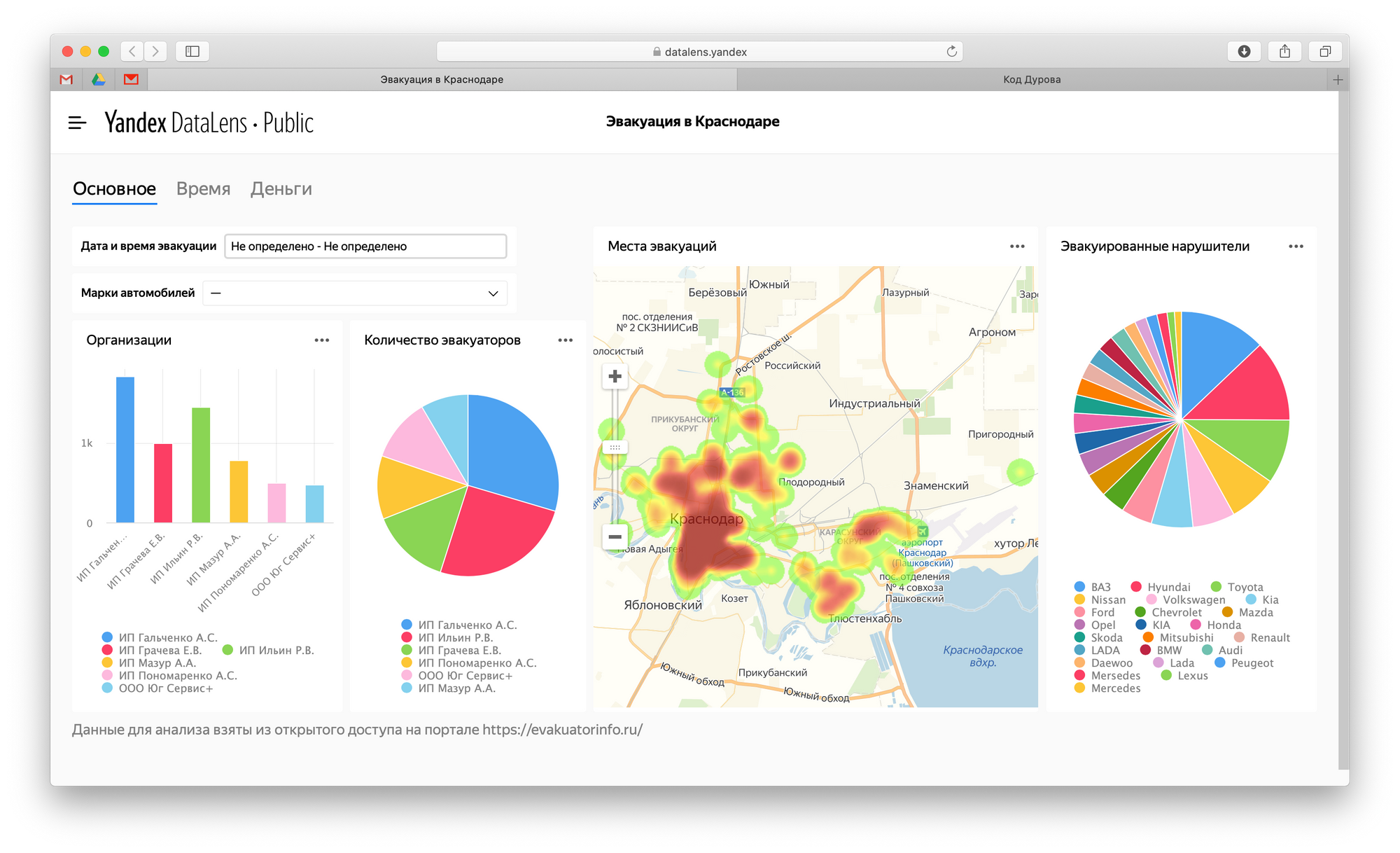
Task: Open the Дата и время эвакуации range picker
Action: click(x=365, y=247)
